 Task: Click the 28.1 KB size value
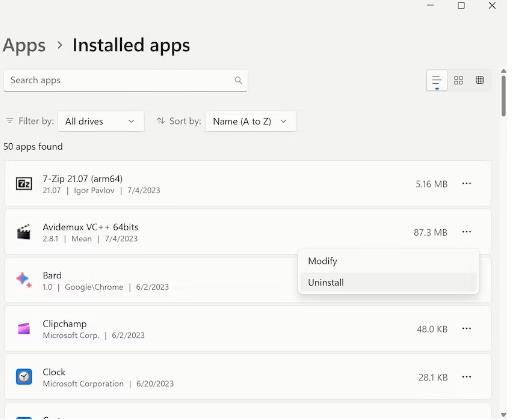433,378
